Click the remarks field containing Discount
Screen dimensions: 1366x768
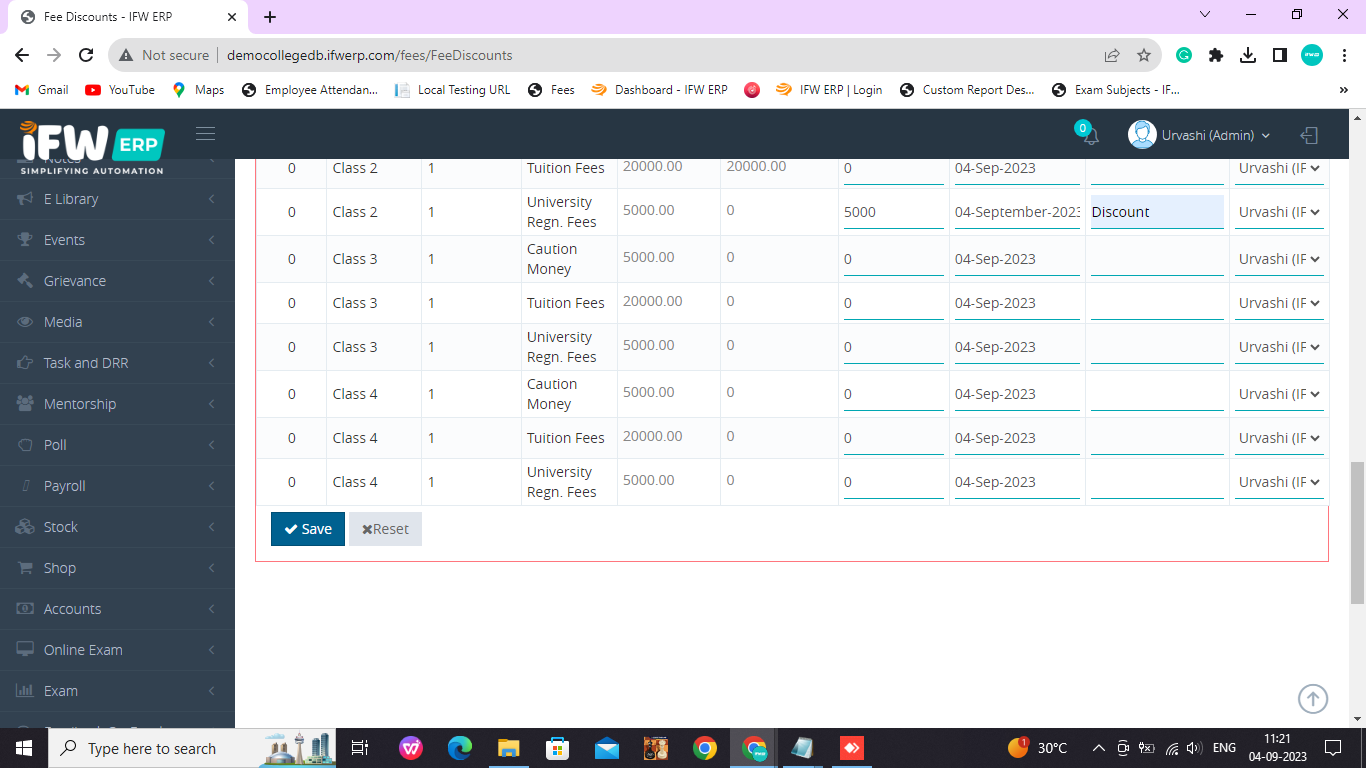pyautogui.click(x=1157, y=212)
